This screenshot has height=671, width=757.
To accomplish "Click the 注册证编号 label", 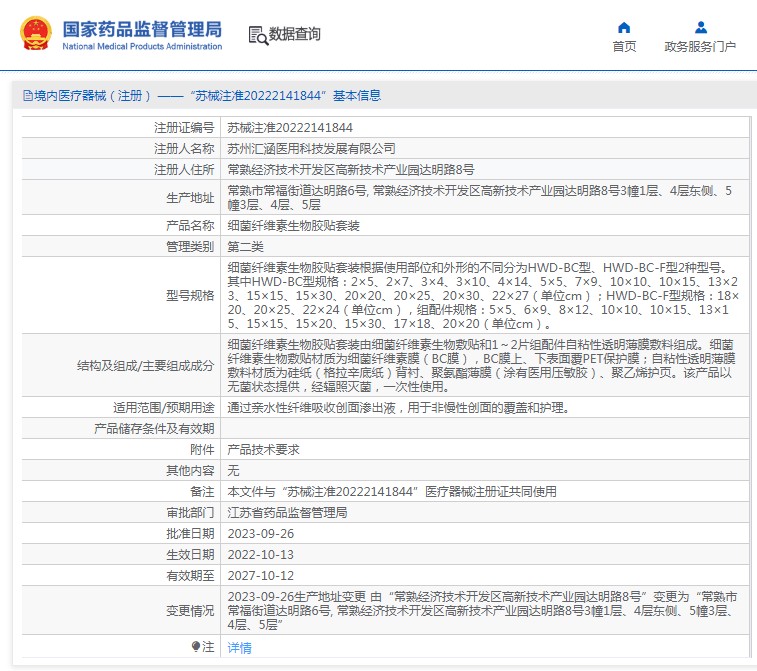I will (x=184, y=127).
